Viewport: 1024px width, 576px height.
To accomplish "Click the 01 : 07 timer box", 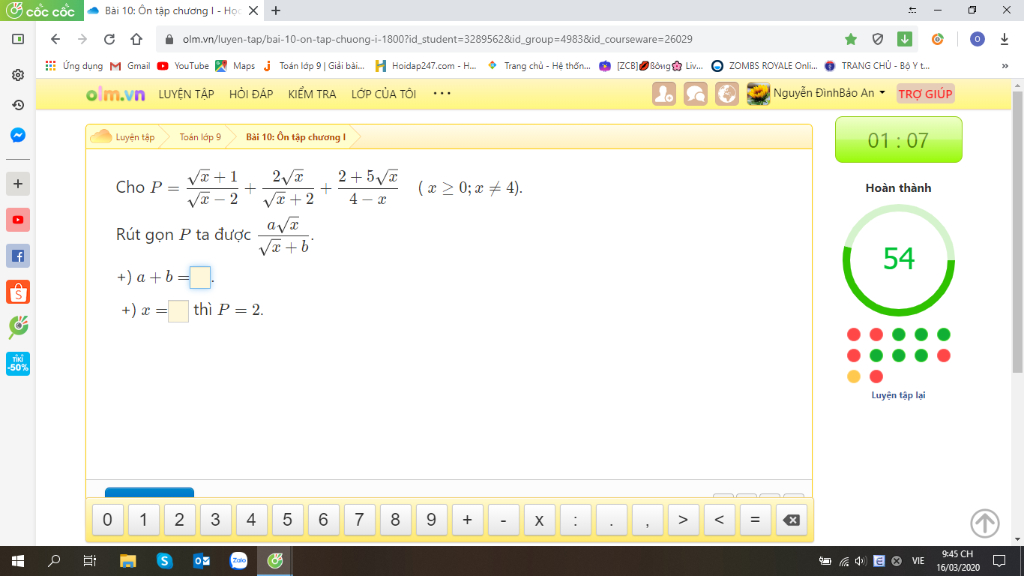I will pos(899,140).
